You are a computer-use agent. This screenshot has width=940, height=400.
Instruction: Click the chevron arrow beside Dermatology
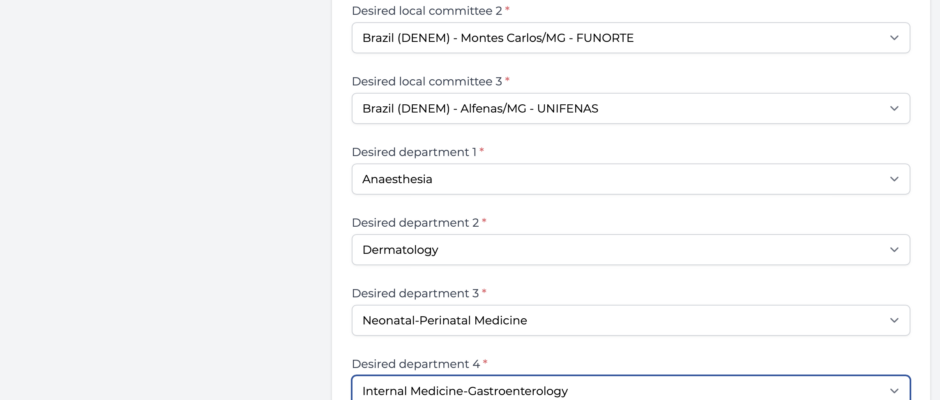point(894,250)
